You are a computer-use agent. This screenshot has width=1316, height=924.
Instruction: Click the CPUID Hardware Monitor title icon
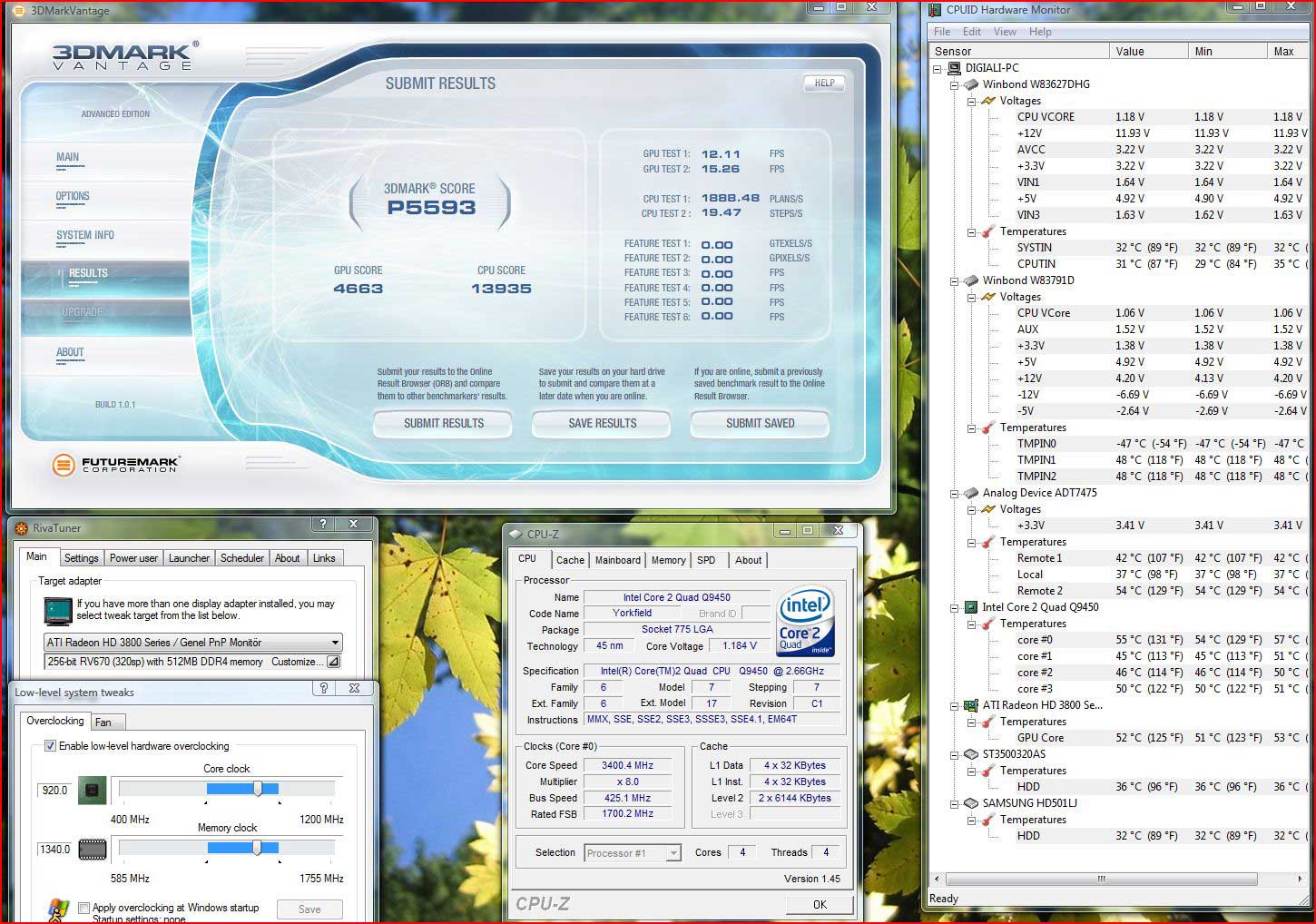coord(936,10)
